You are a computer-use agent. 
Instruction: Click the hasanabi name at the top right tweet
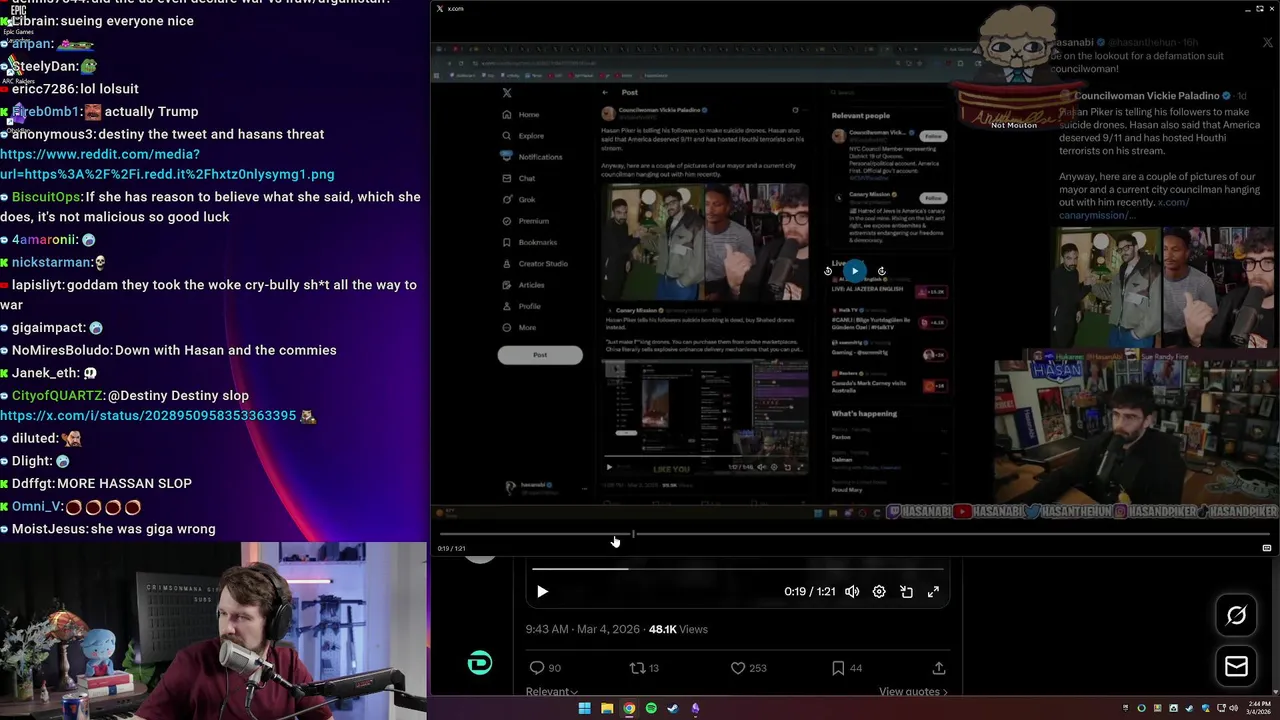1074,43
